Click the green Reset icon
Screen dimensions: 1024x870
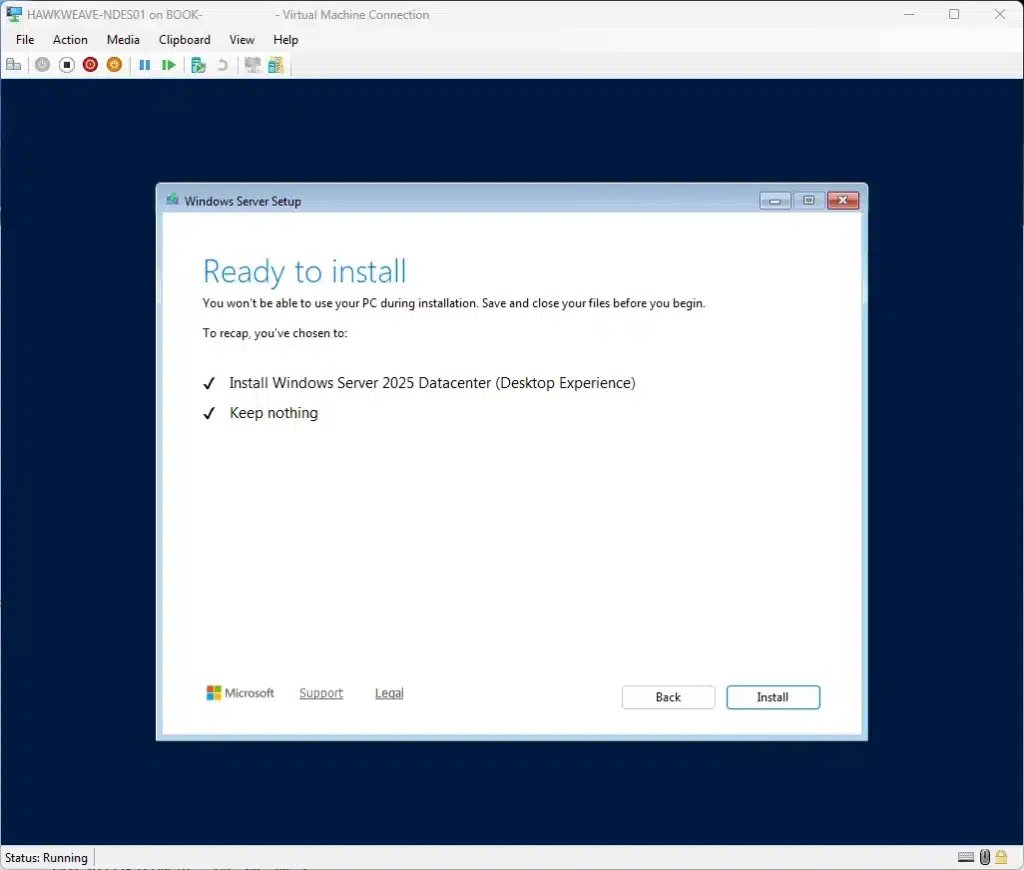pos(169,65)
